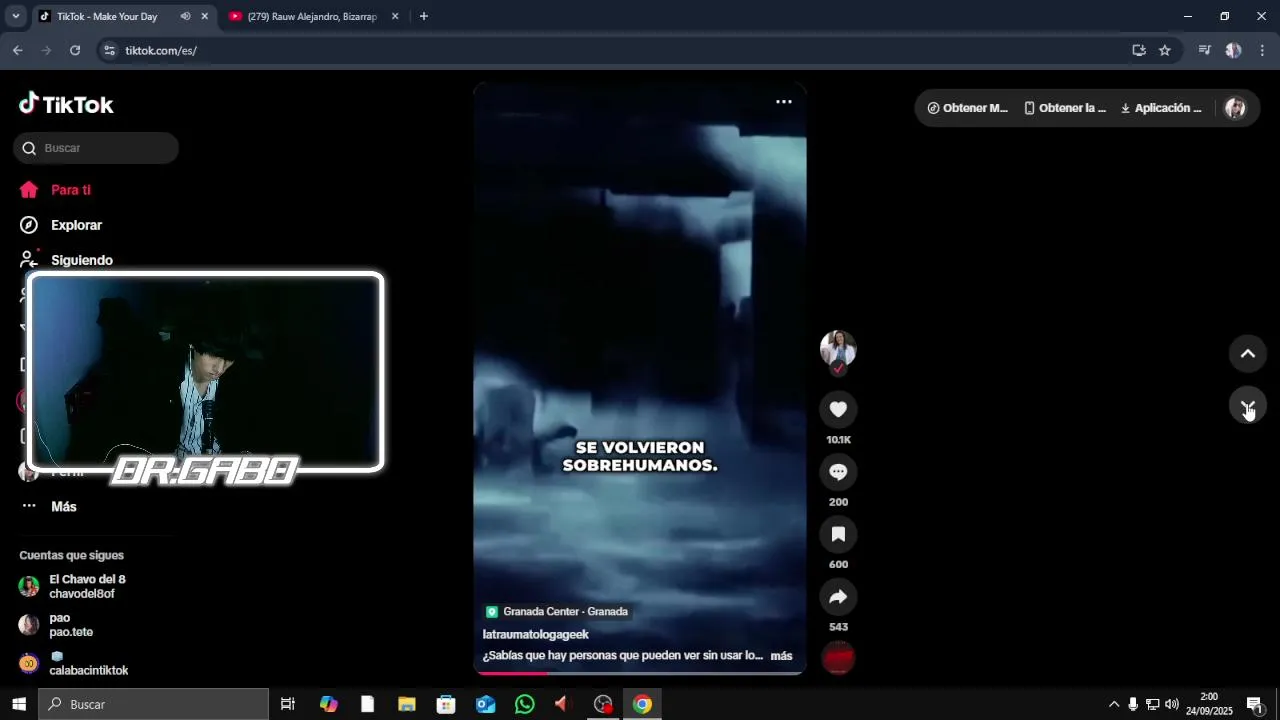Screen dimensions: 1280x720
Task: Launch Copilot from the taskbar
Action: pos(329,704)
